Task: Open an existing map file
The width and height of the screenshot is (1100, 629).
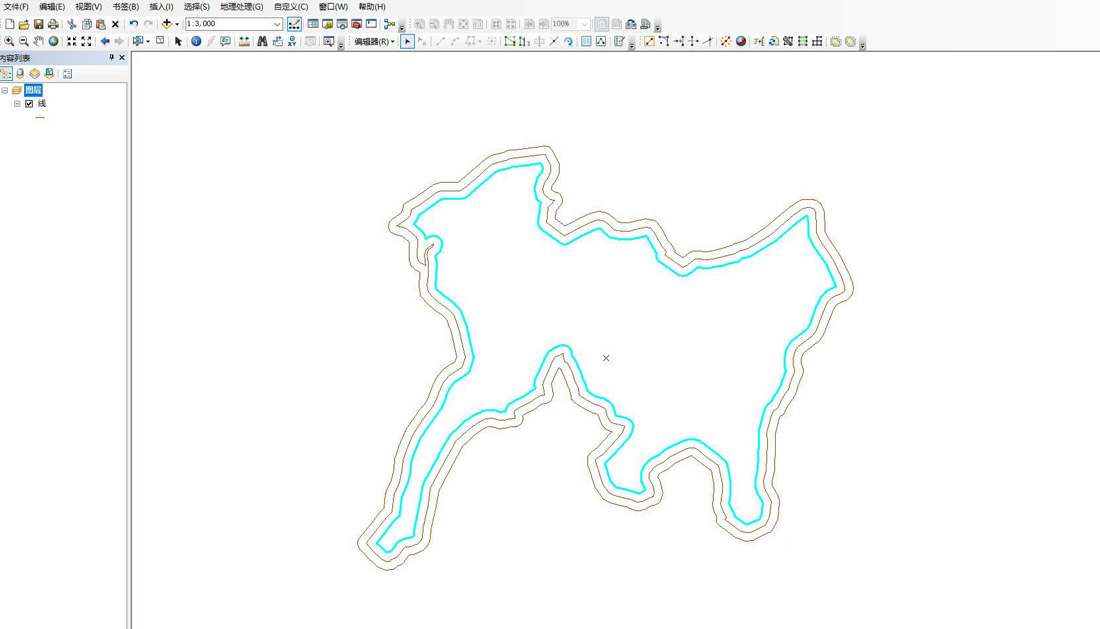Action: [x=24, y=24]
